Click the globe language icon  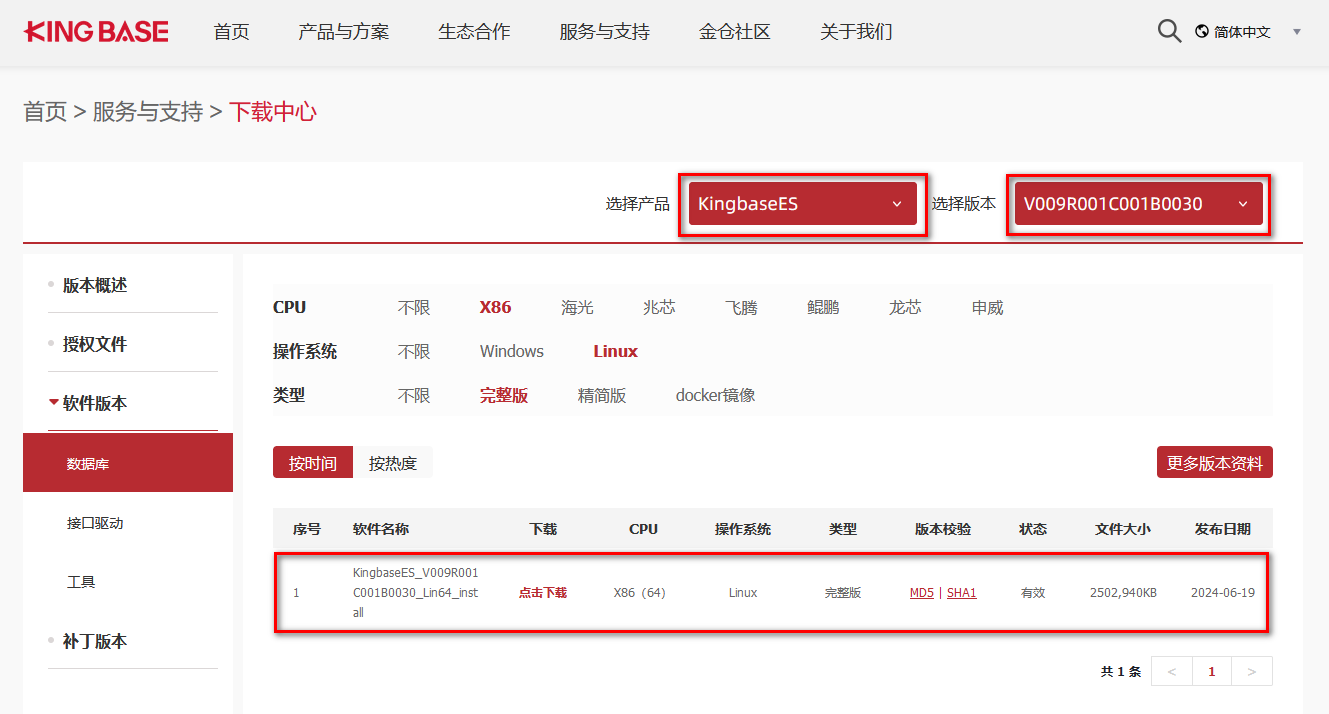(x=1202, y=32)
